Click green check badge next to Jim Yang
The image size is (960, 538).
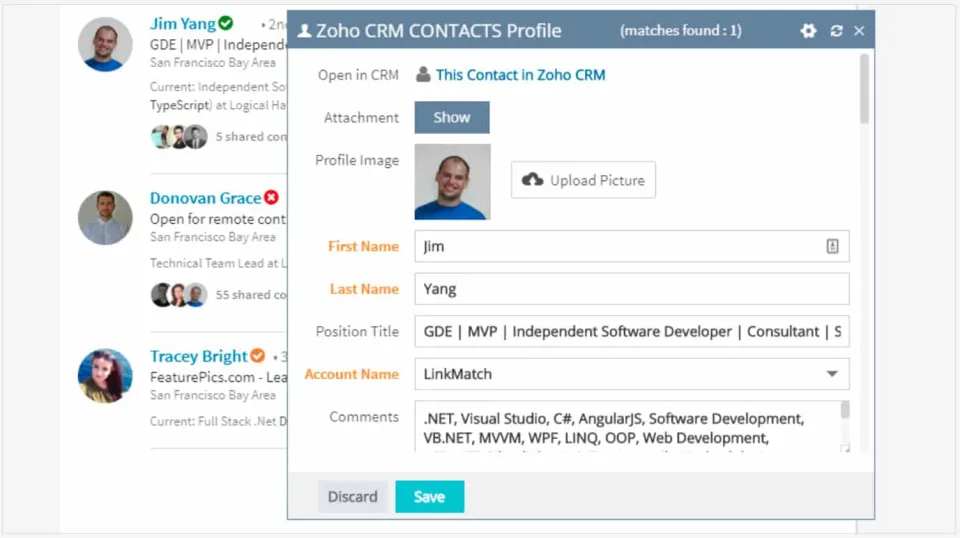tap(226, 23)
